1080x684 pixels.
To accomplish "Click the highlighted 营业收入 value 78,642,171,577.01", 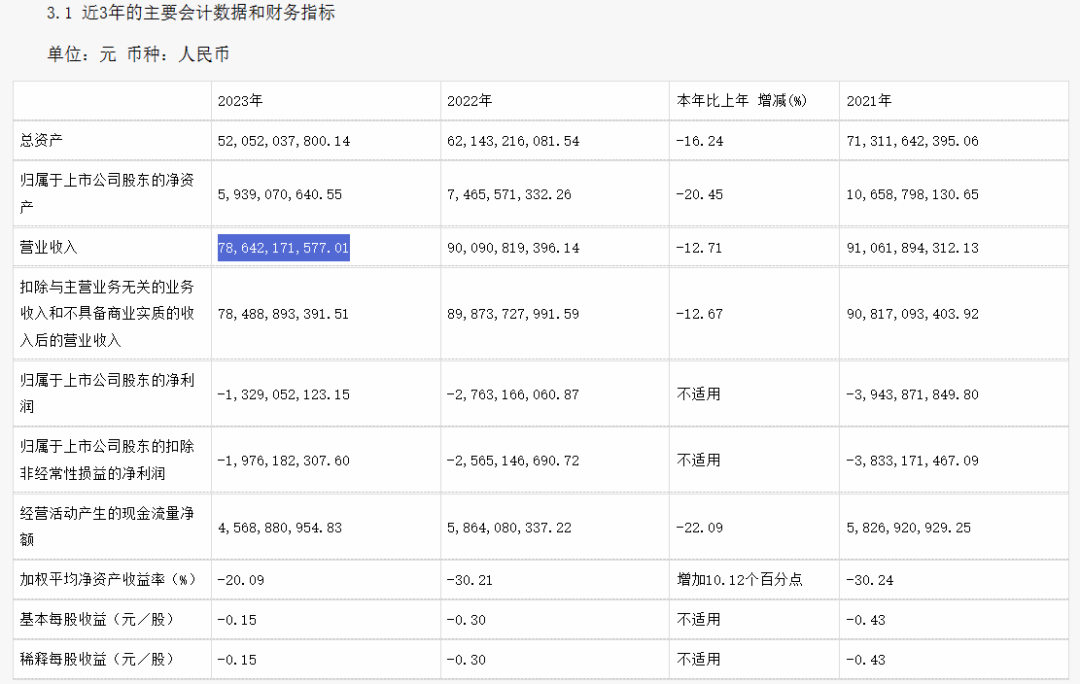I will pyautogui.click(x=283, y=247).
